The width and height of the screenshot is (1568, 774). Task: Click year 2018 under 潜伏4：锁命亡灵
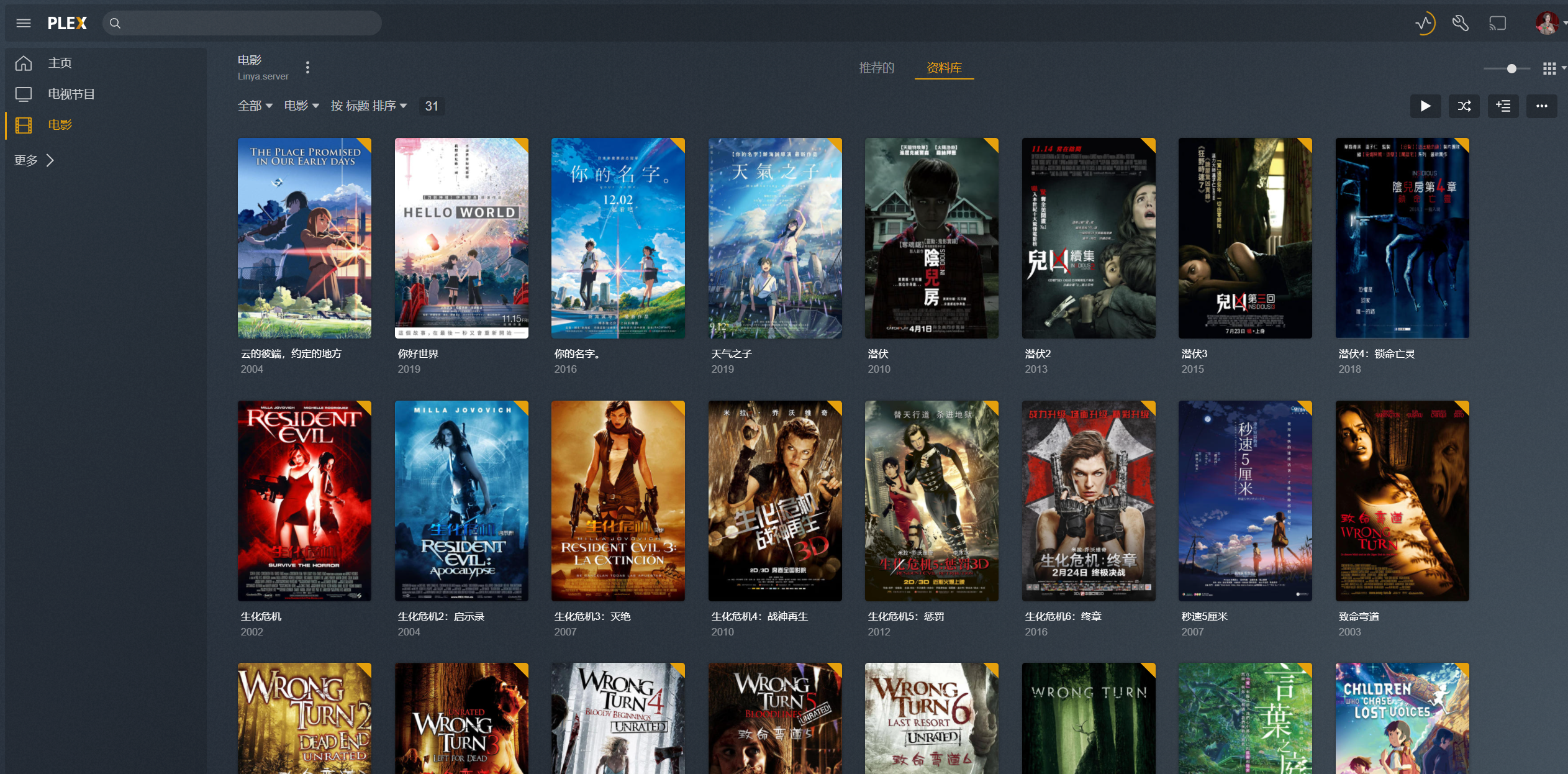[x=1349, y=369]
